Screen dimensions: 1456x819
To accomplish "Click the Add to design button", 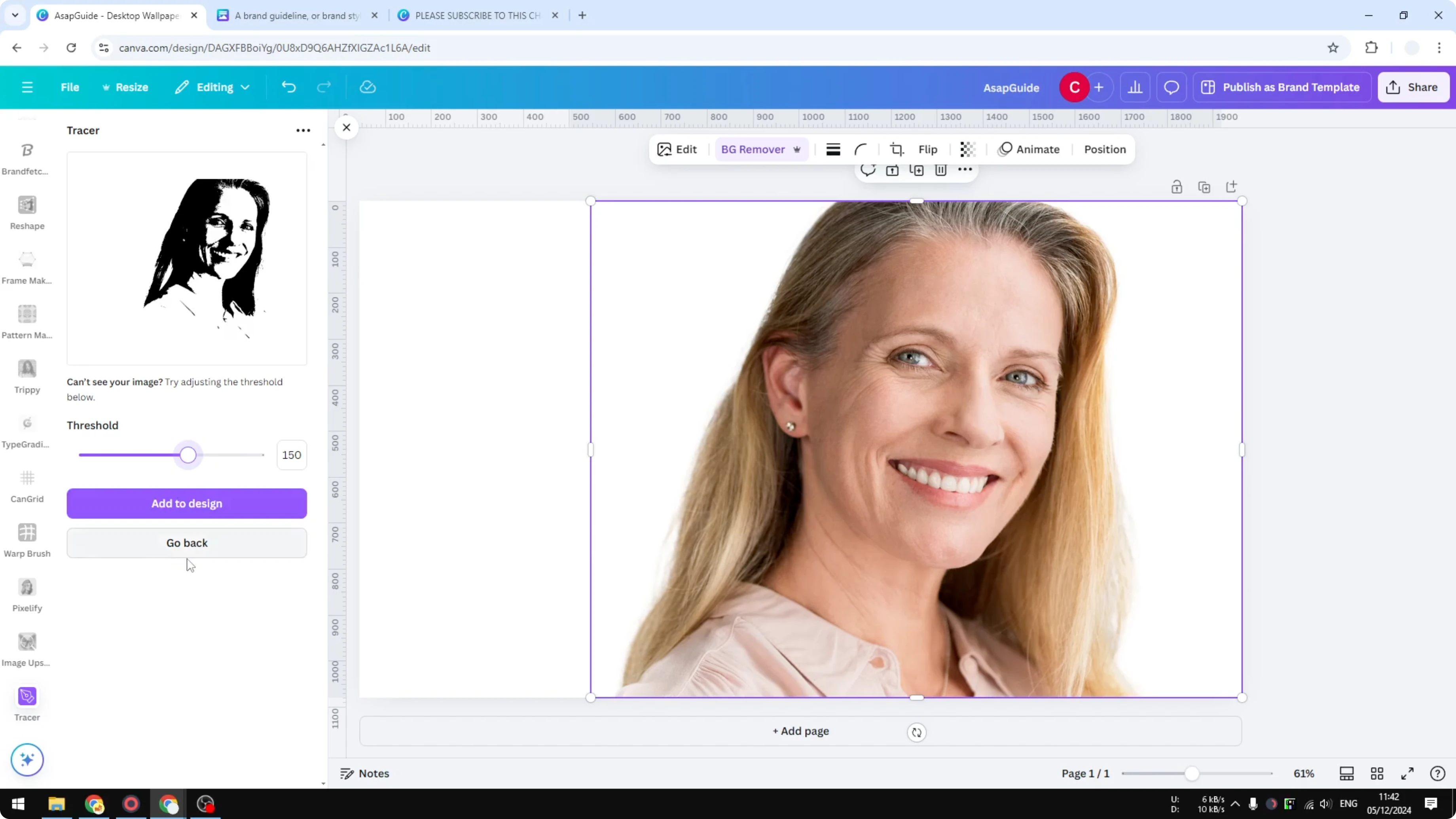I will tap(186, 503).
